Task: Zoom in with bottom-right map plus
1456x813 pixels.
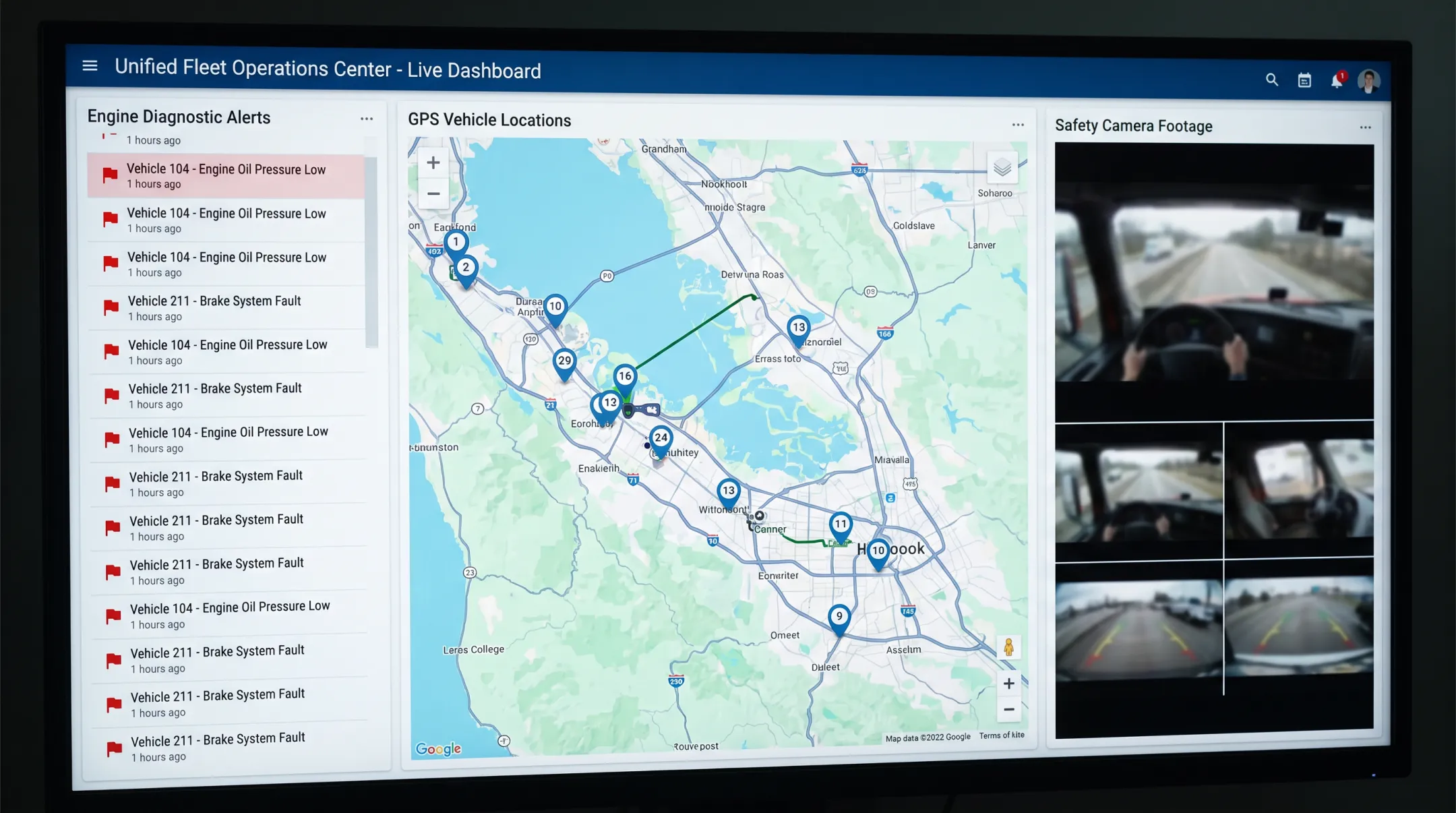Action: [1009, 684]
